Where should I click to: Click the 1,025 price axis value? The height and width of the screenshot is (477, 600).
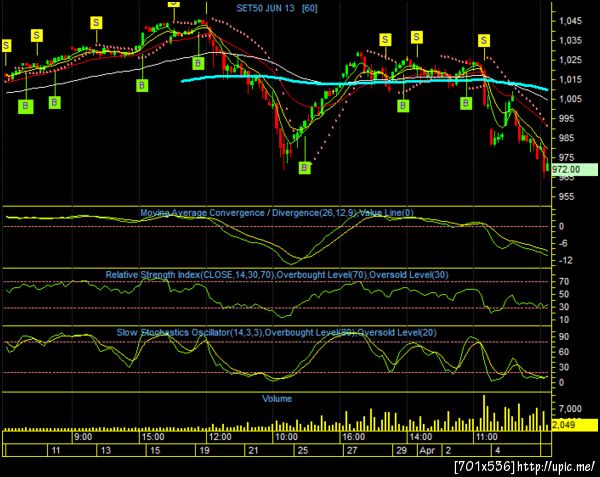pyautogui.click(x=571, y=60)
